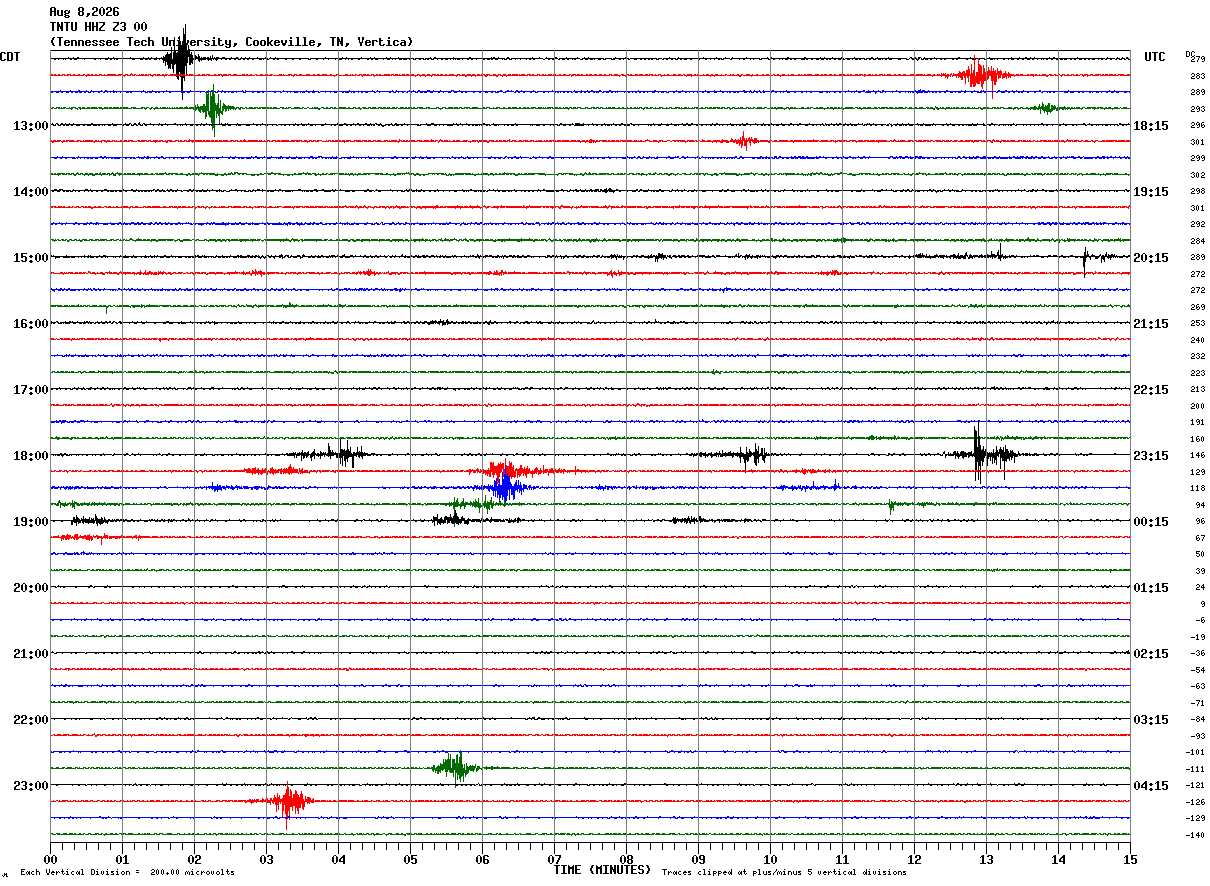
Task: Click the red seismic burst near minute 13
Action: (979, 75)
